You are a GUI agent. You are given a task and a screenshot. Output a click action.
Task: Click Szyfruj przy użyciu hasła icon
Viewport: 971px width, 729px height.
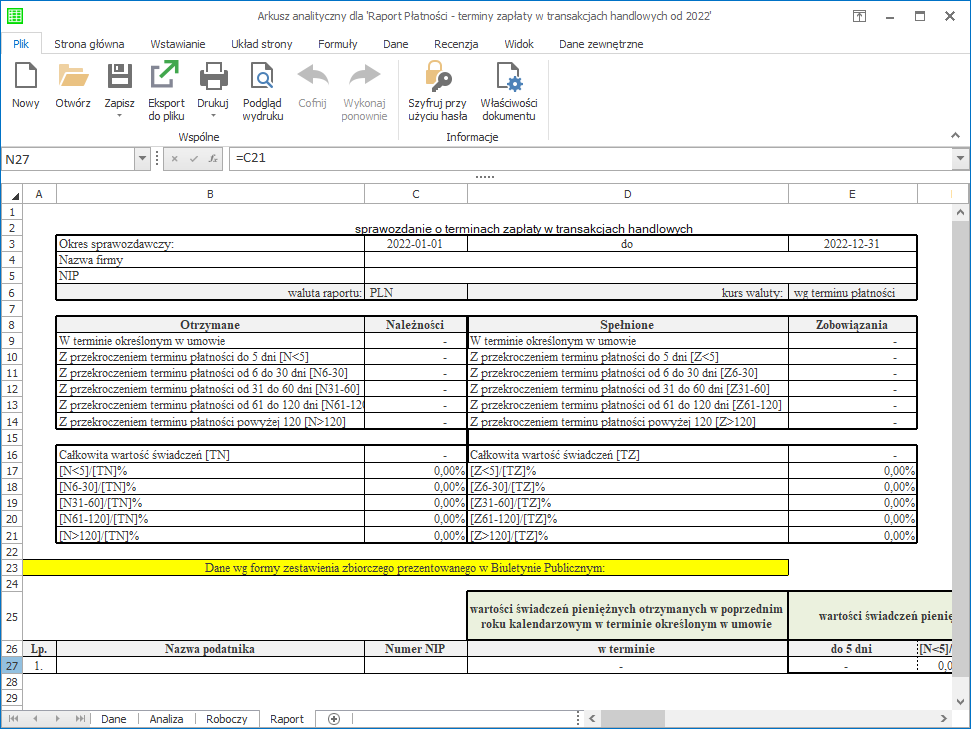pyautogui.click(x=437, y=77)
